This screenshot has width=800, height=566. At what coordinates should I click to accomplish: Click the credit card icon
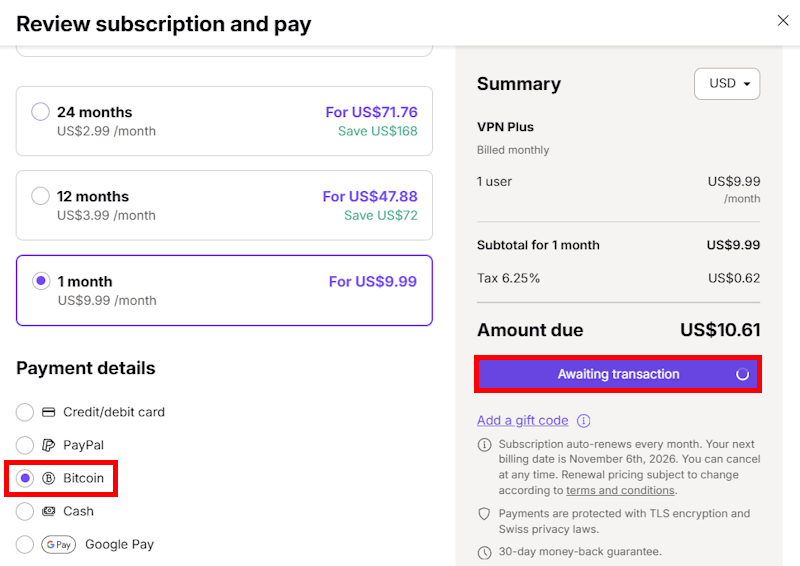tap(48, 412)
